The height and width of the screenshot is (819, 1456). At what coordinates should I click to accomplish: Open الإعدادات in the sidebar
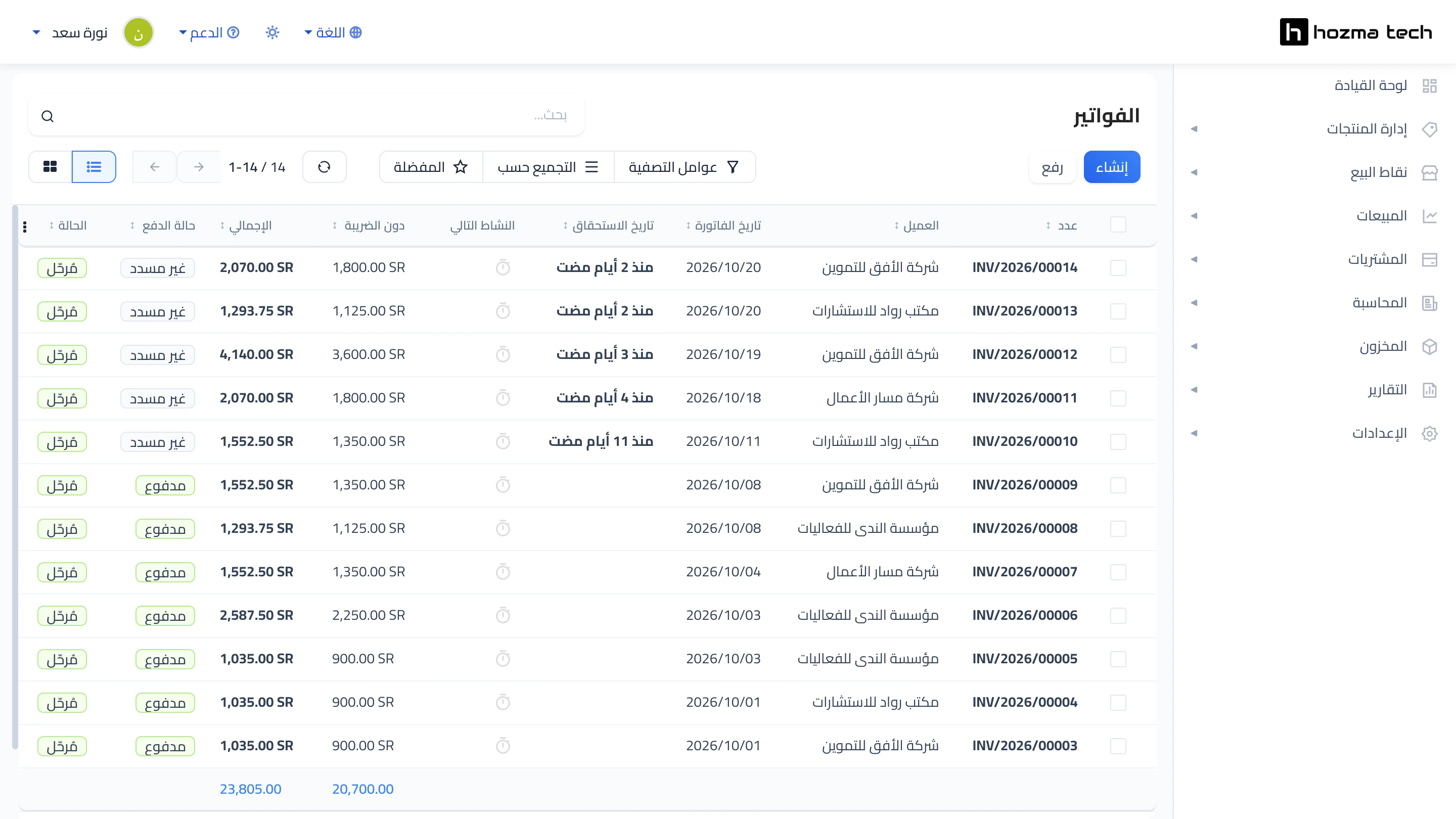[1314, 434]
